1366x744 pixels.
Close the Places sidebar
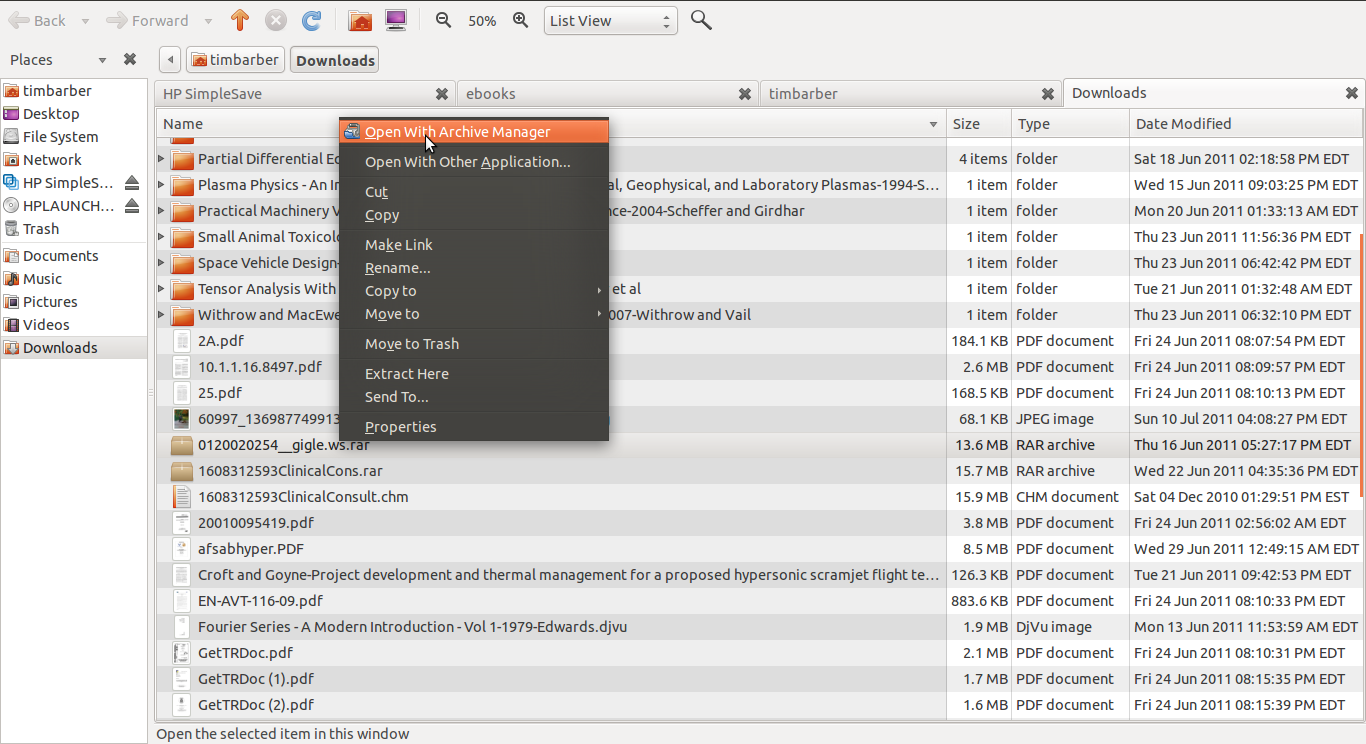[130, 60]
